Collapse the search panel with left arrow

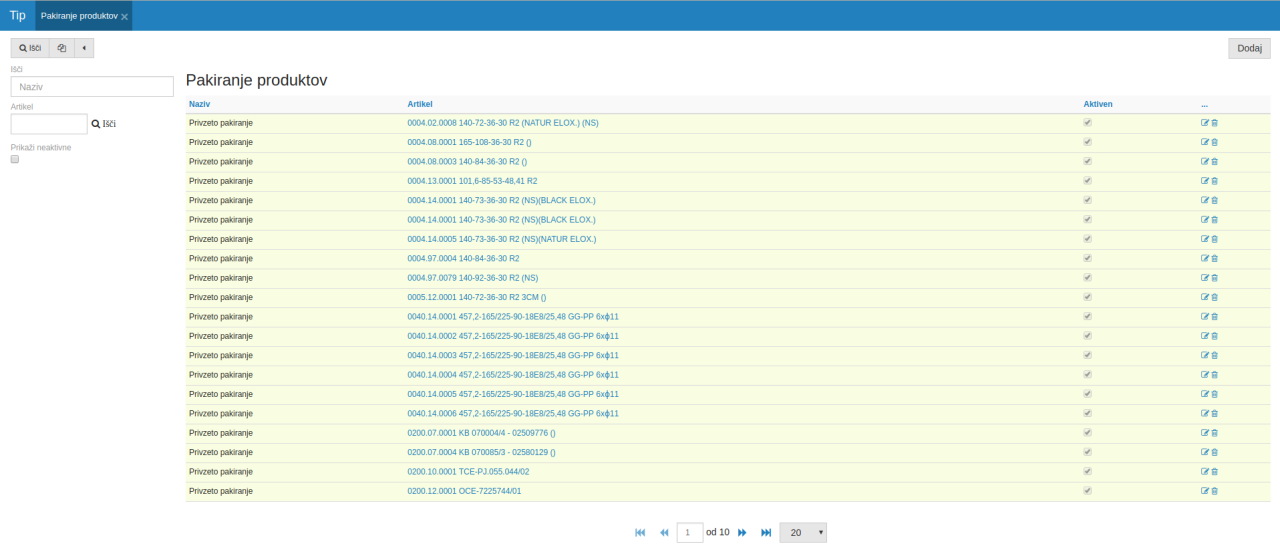click(x=85, y=48)
